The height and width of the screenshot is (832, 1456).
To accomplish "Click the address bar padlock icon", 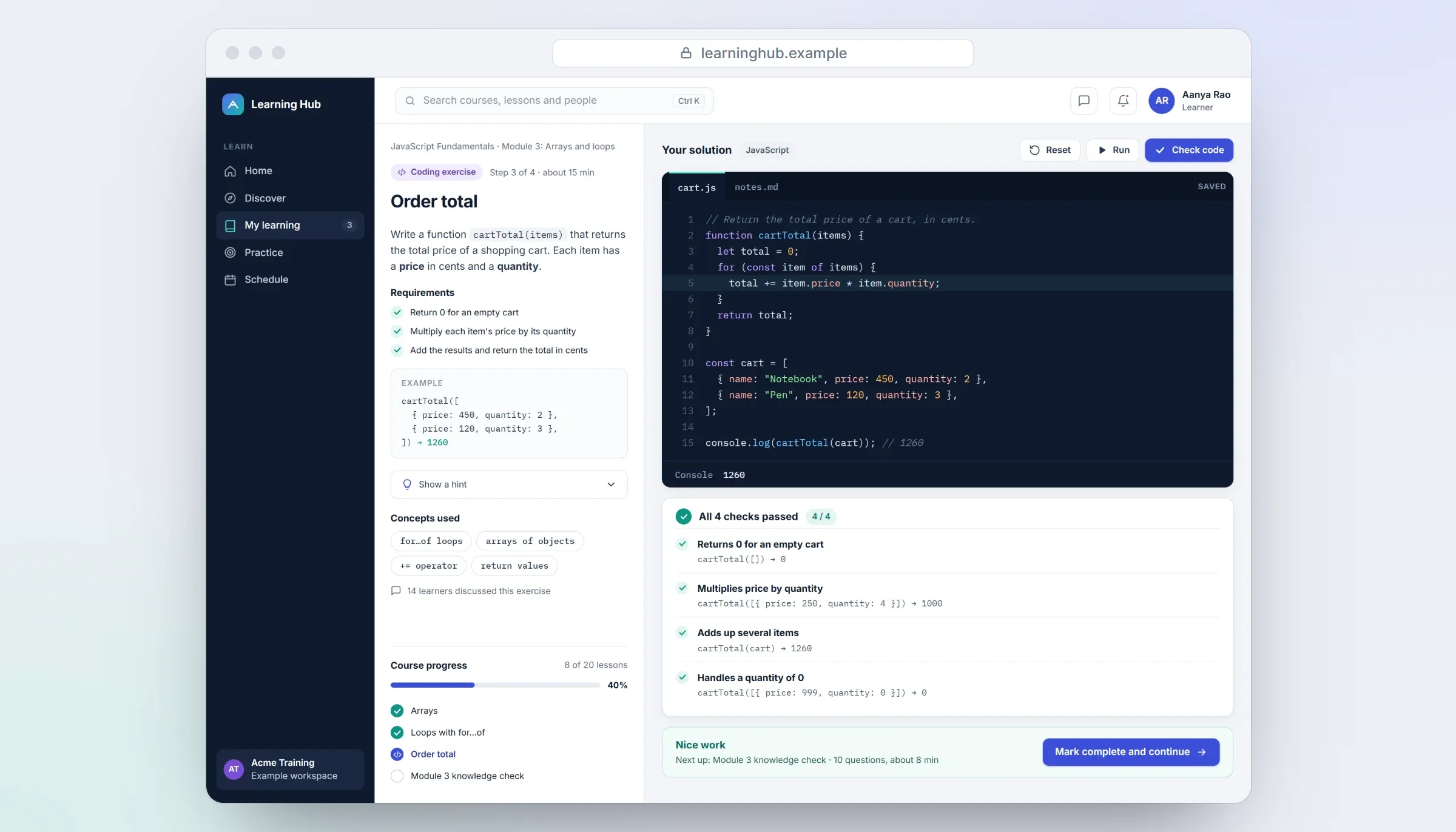I will [686, 53].
